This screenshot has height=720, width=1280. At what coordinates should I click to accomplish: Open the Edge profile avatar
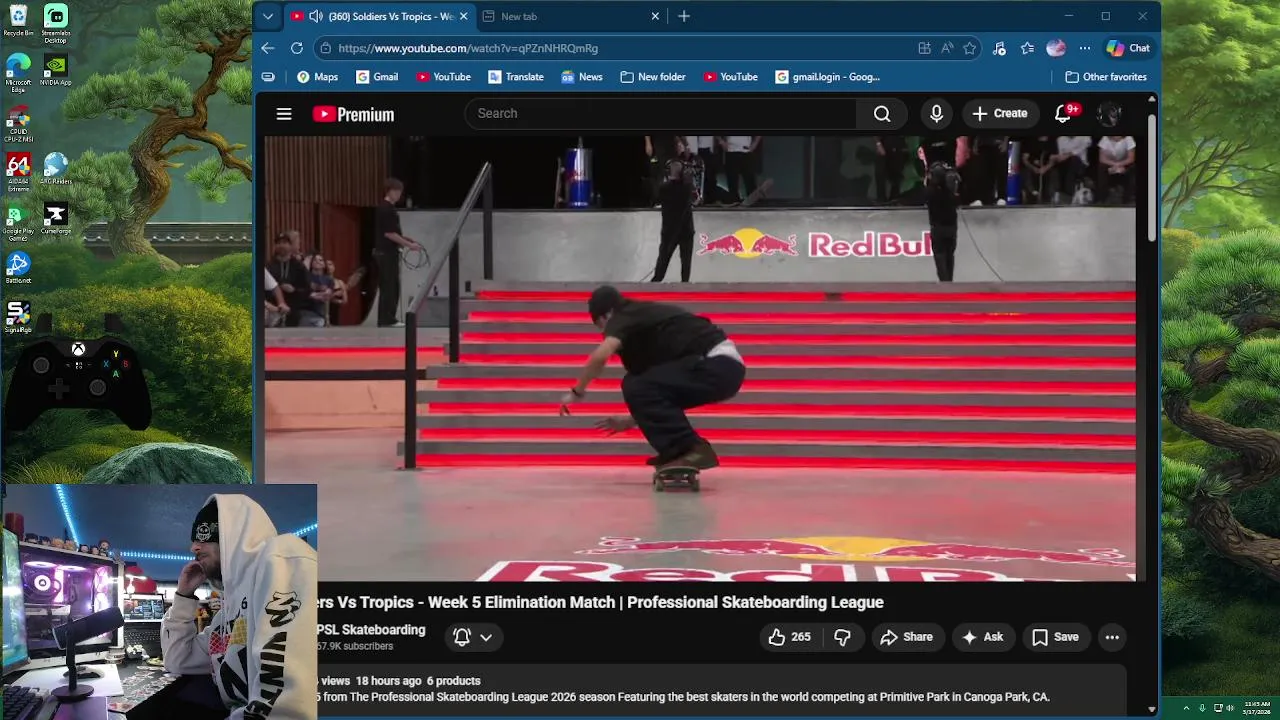click(x=1056, y=48)
